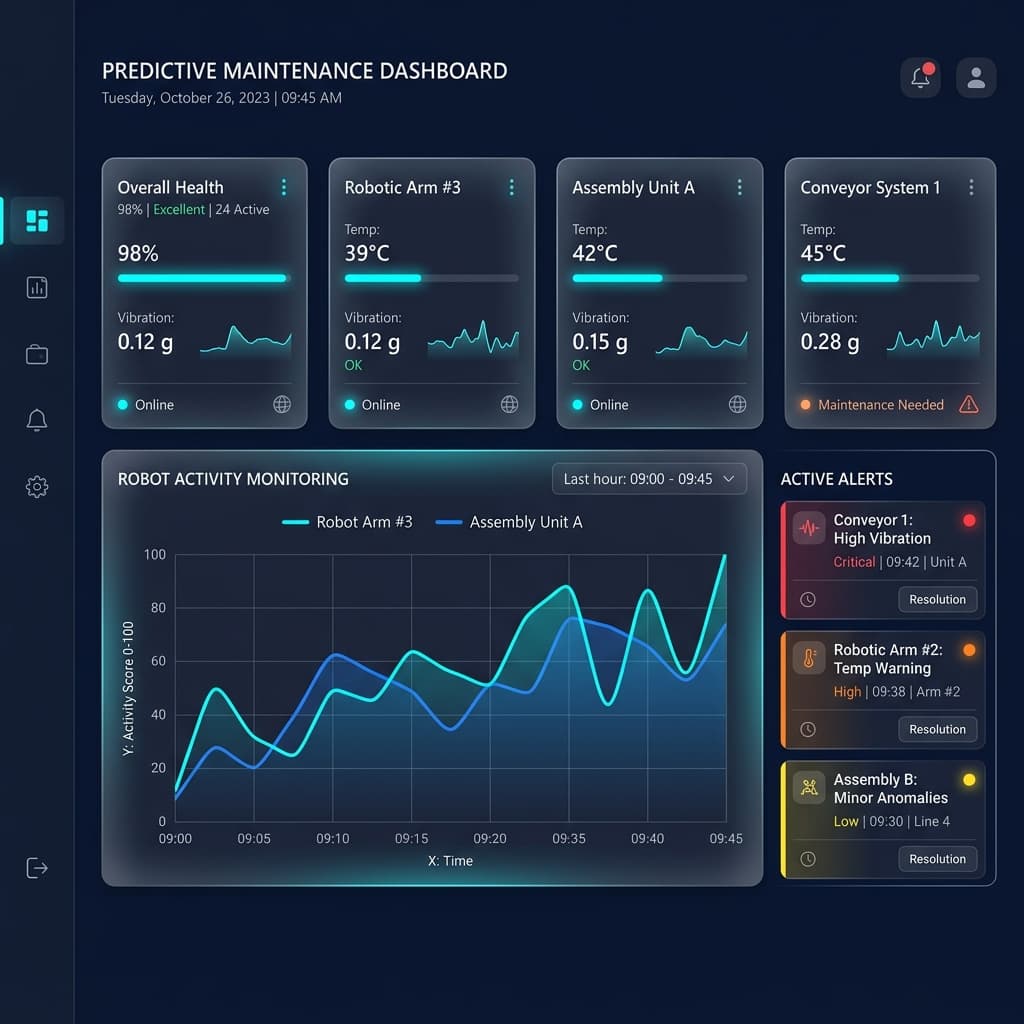
Task: Click the 0.28 g vibration value
Action: 829,342
